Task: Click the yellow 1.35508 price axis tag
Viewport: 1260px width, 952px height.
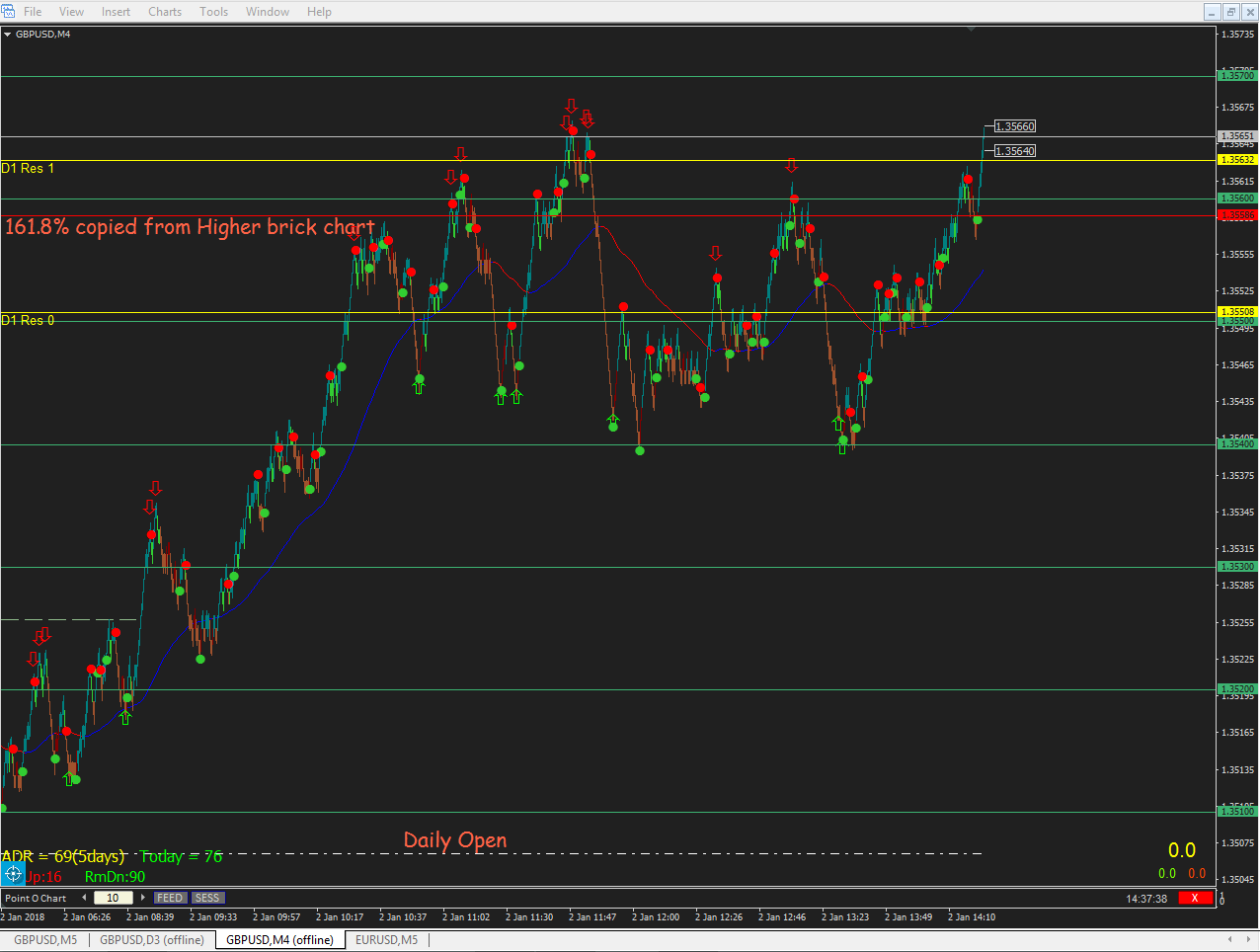Action: pos(1237,312)
